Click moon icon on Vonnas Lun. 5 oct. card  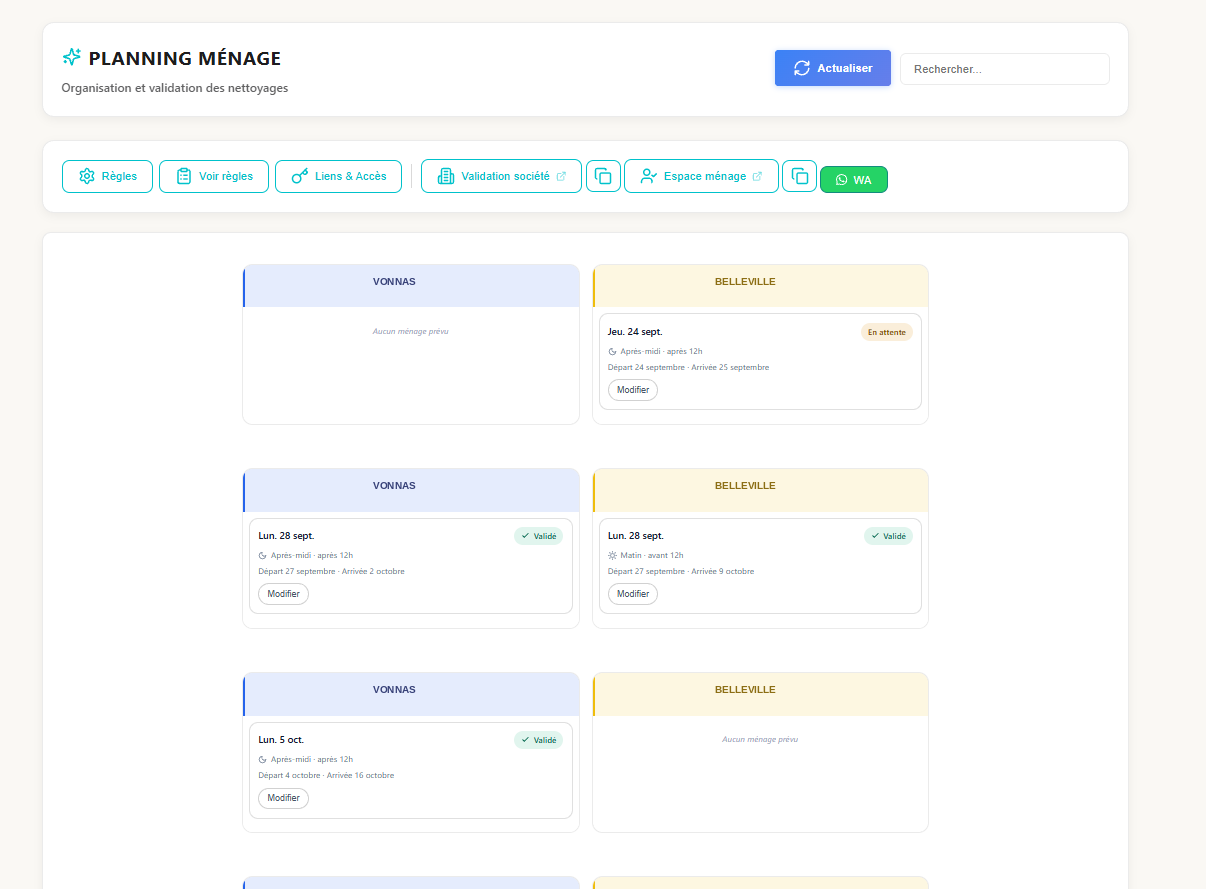(263, 760)
